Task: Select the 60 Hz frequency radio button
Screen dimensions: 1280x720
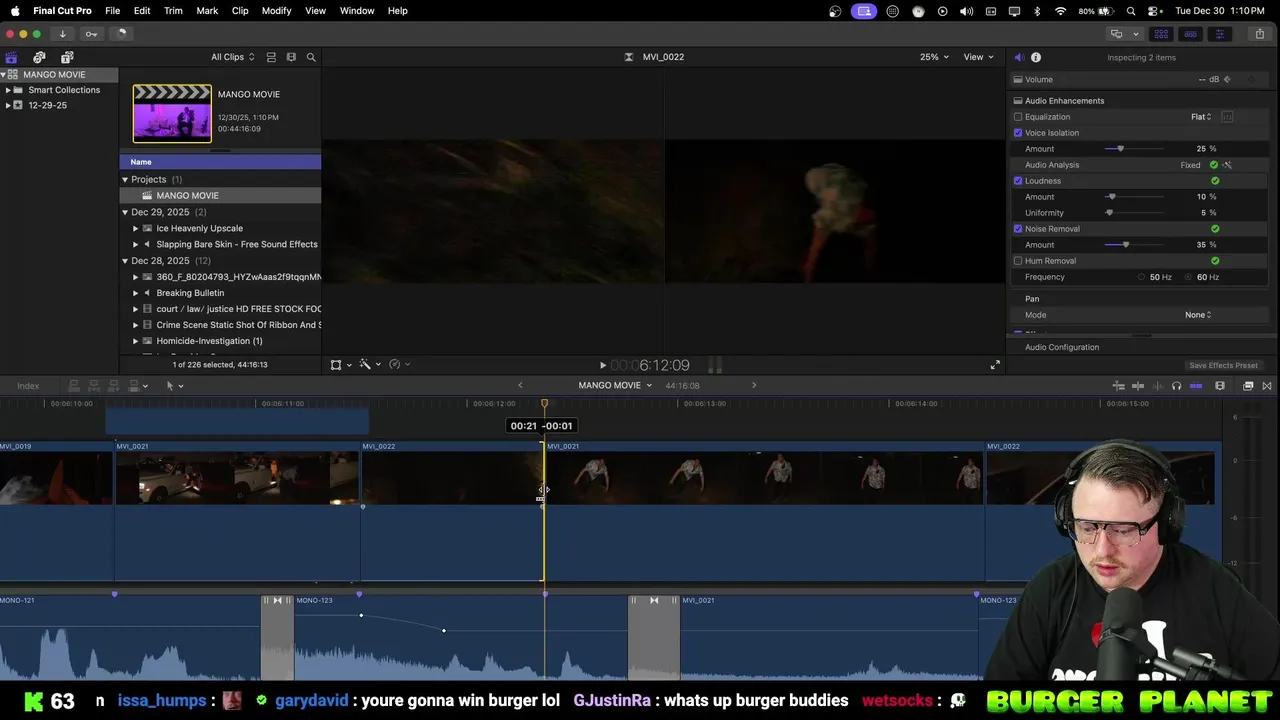Action: pyautogui.click(x=1189, y=277)
